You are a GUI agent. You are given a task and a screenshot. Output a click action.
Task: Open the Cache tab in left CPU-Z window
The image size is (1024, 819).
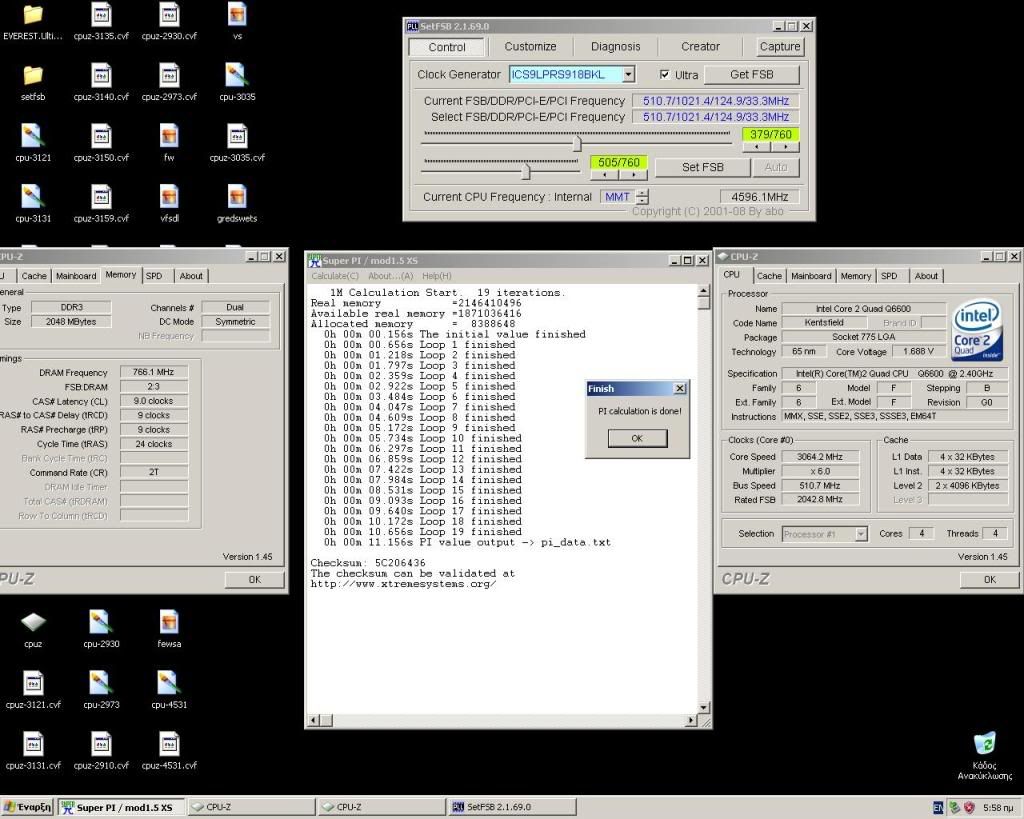tap(34, 276)
